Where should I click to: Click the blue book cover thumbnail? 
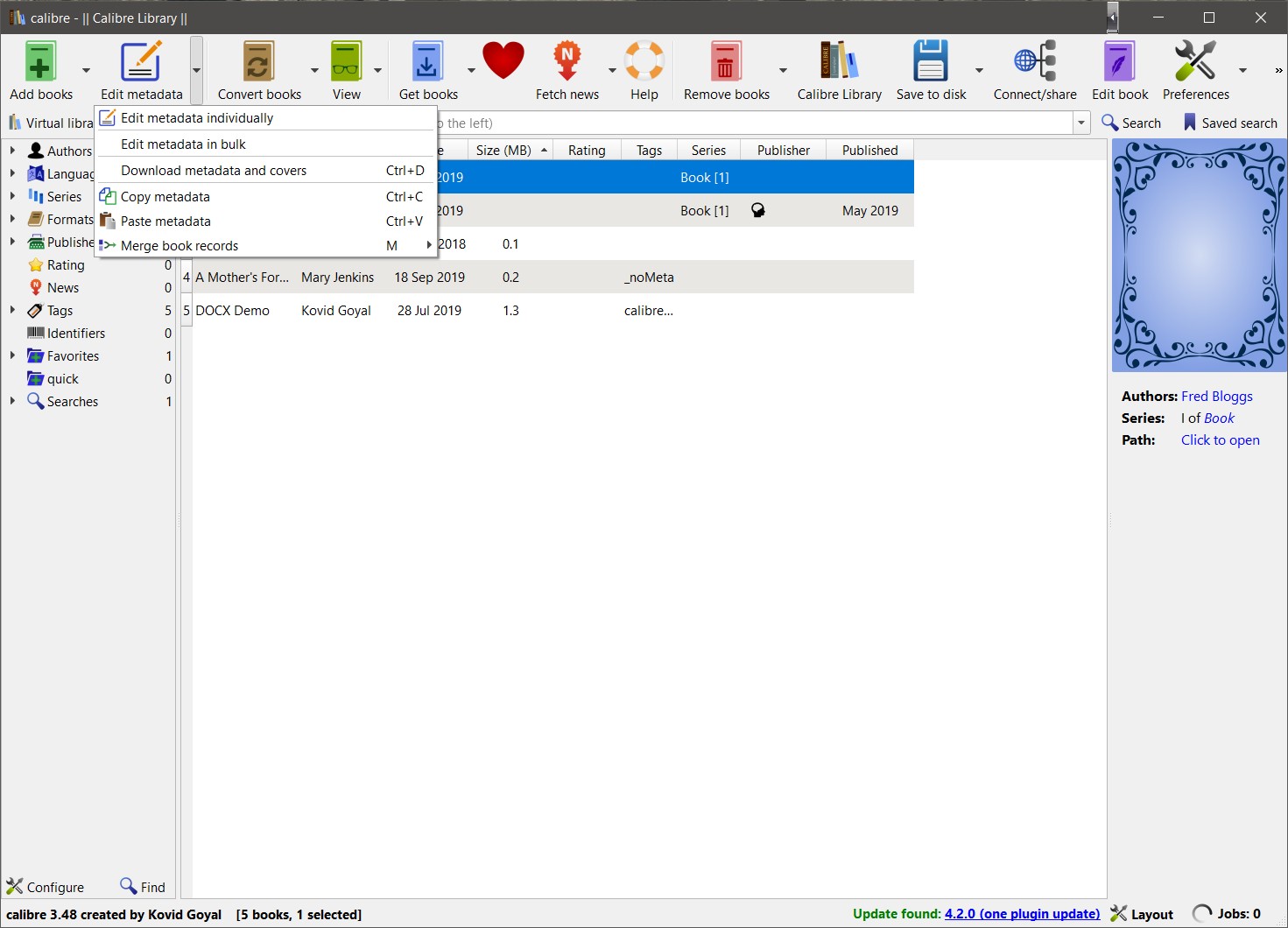pos(1199,256)
